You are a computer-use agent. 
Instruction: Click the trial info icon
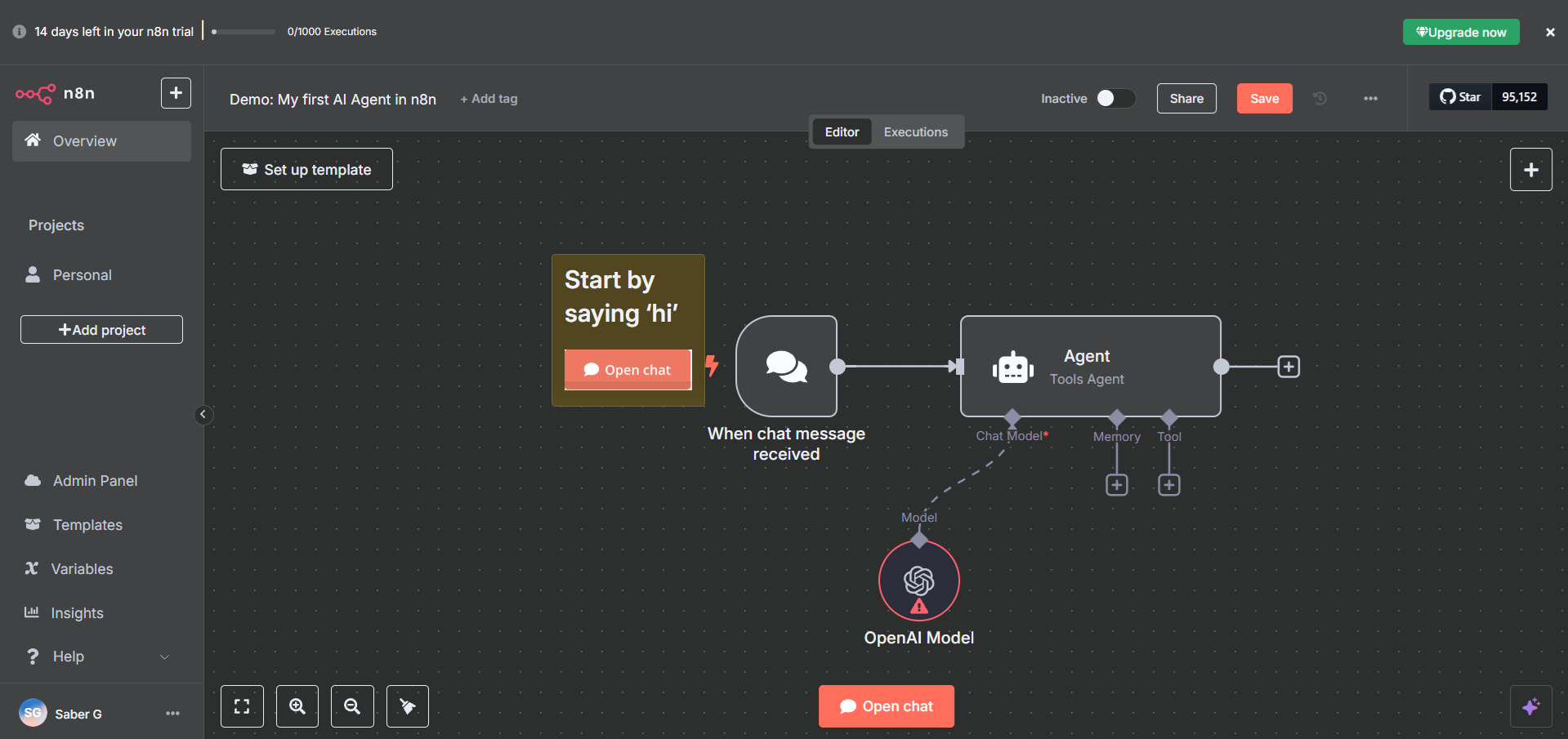tap(20, 32)
